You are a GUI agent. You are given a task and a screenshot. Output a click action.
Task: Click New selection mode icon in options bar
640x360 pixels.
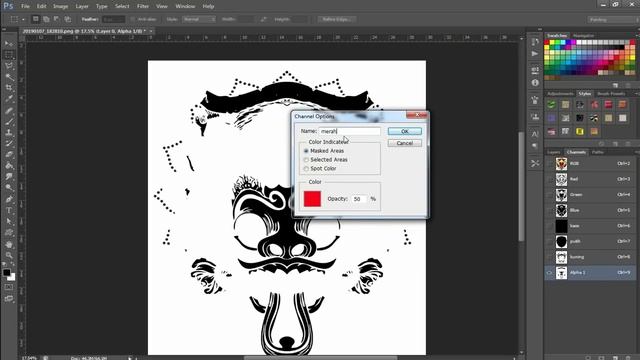point(36,19)
